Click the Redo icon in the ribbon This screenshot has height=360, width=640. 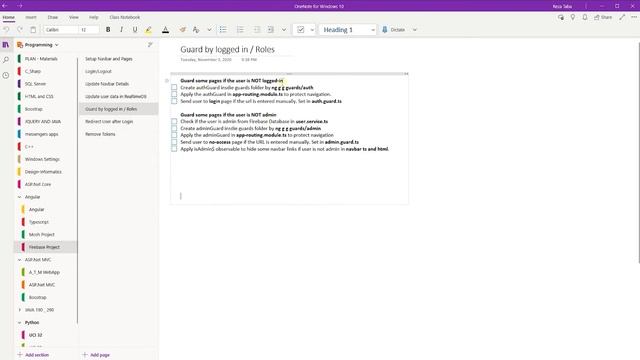click(20, 30)
